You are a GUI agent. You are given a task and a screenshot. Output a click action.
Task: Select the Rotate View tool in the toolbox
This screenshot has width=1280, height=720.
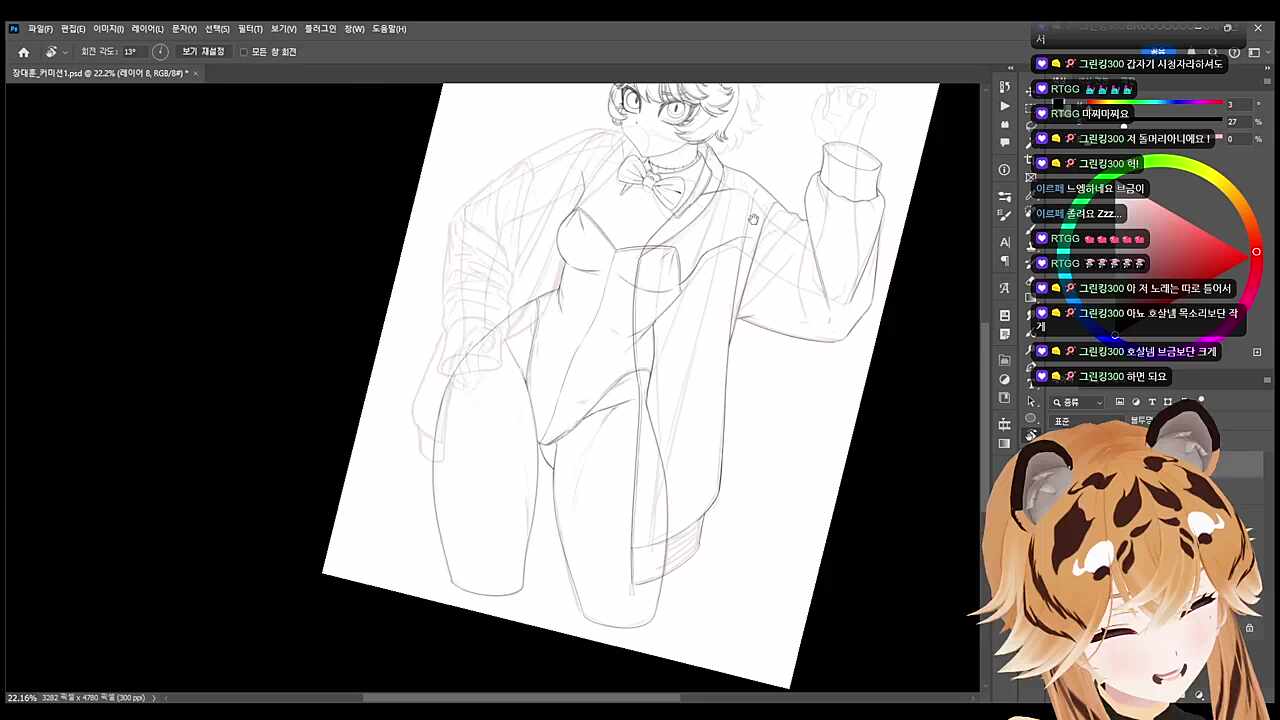[1031, 435]
